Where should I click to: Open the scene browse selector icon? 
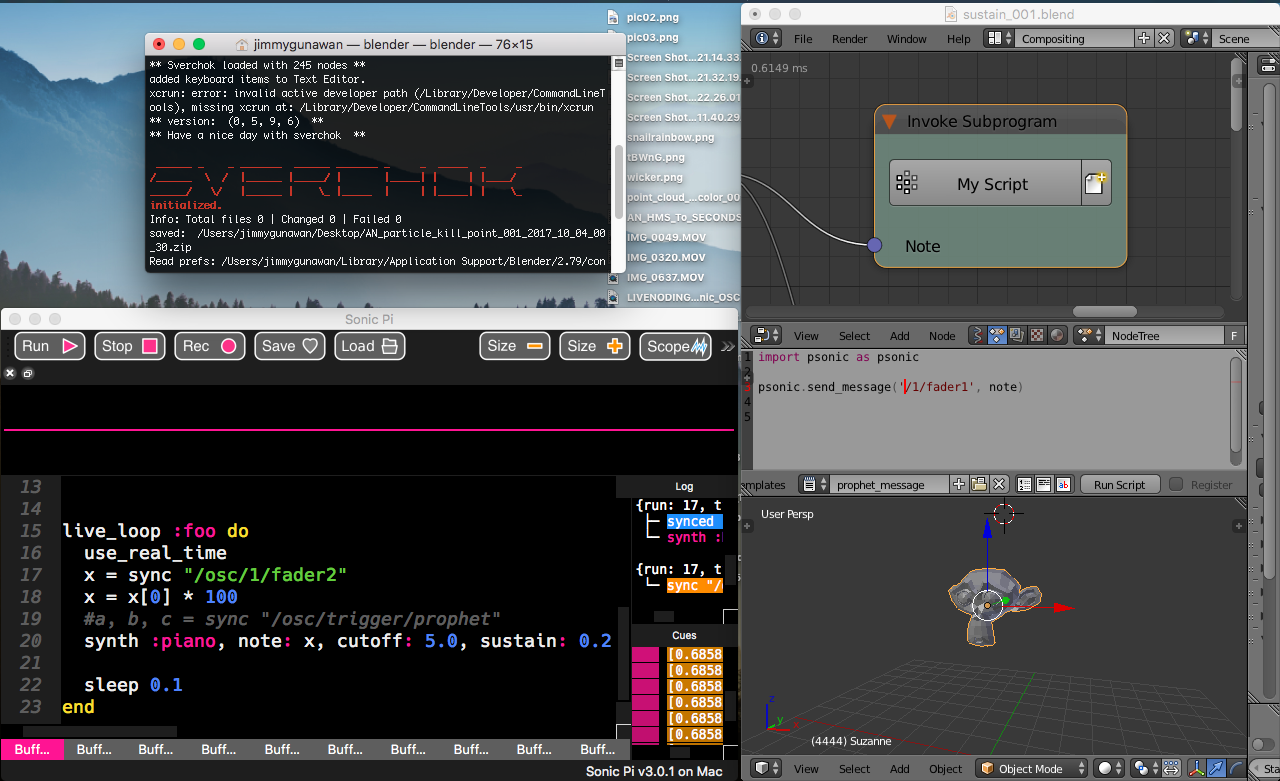click(x=1195, y=38)
